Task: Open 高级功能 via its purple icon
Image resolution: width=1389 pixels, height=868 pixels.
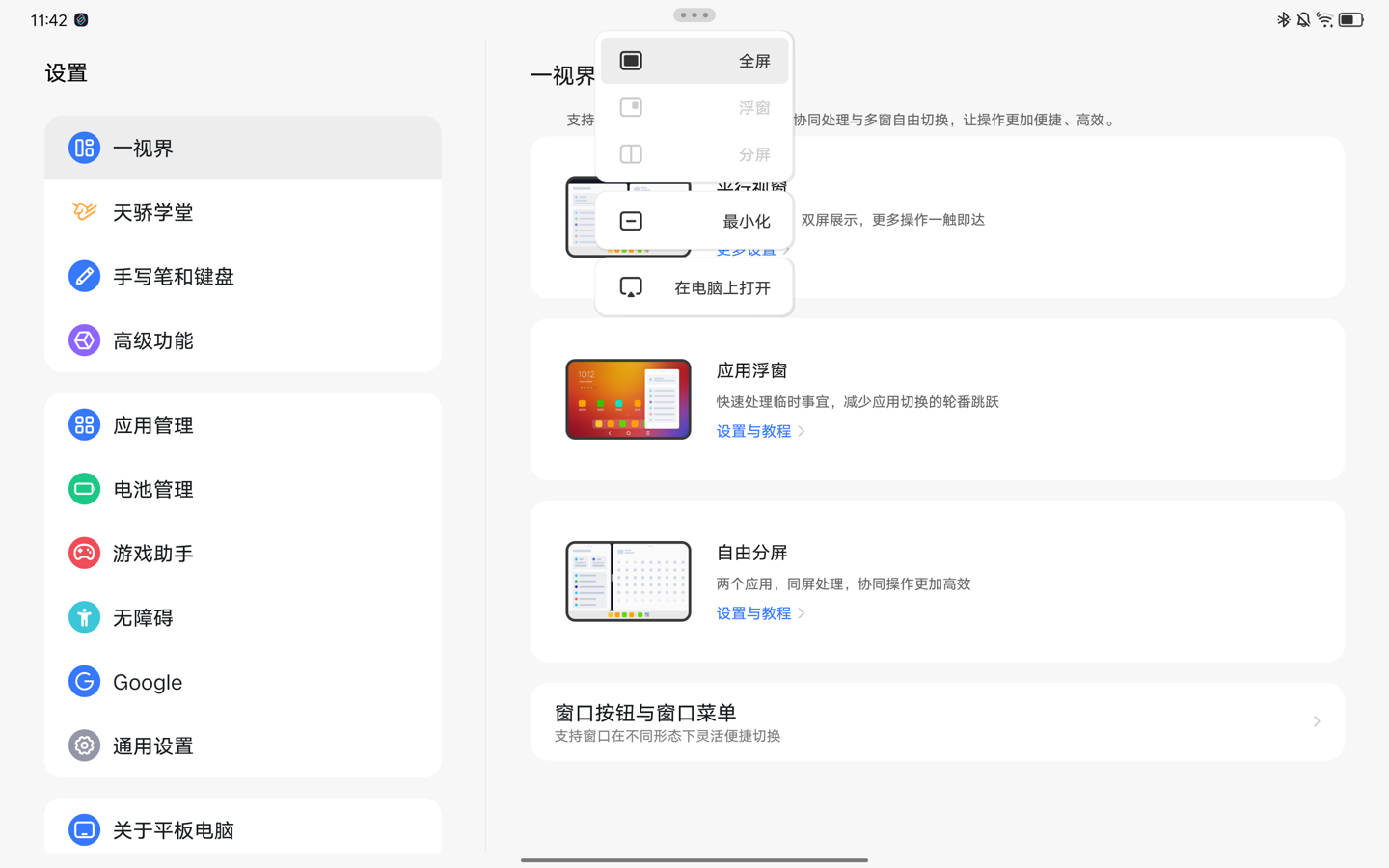Action: 84,340
